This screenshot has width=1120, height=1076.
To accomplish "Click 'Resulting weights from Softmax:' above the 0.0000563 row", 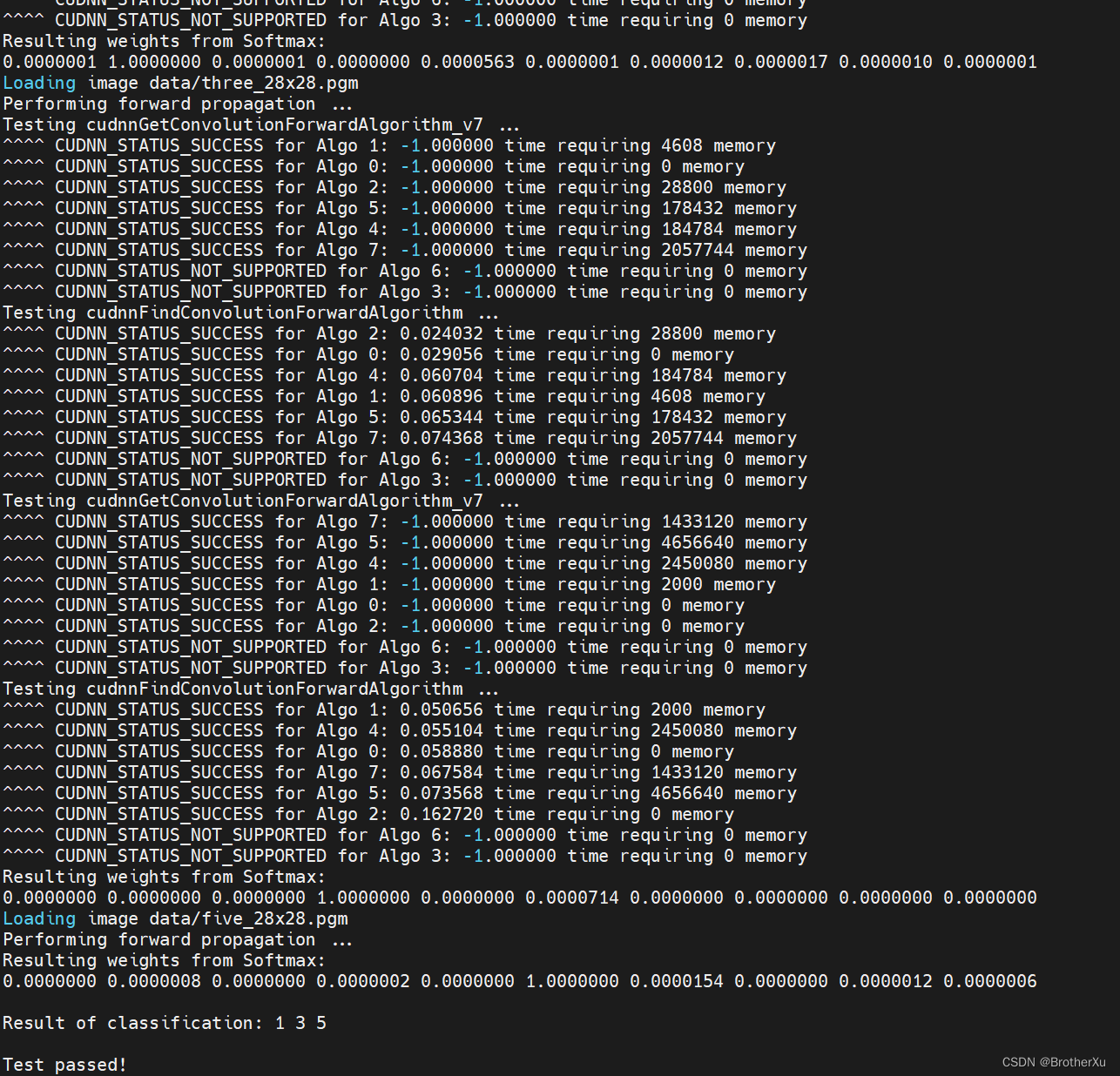I will 165,42.
